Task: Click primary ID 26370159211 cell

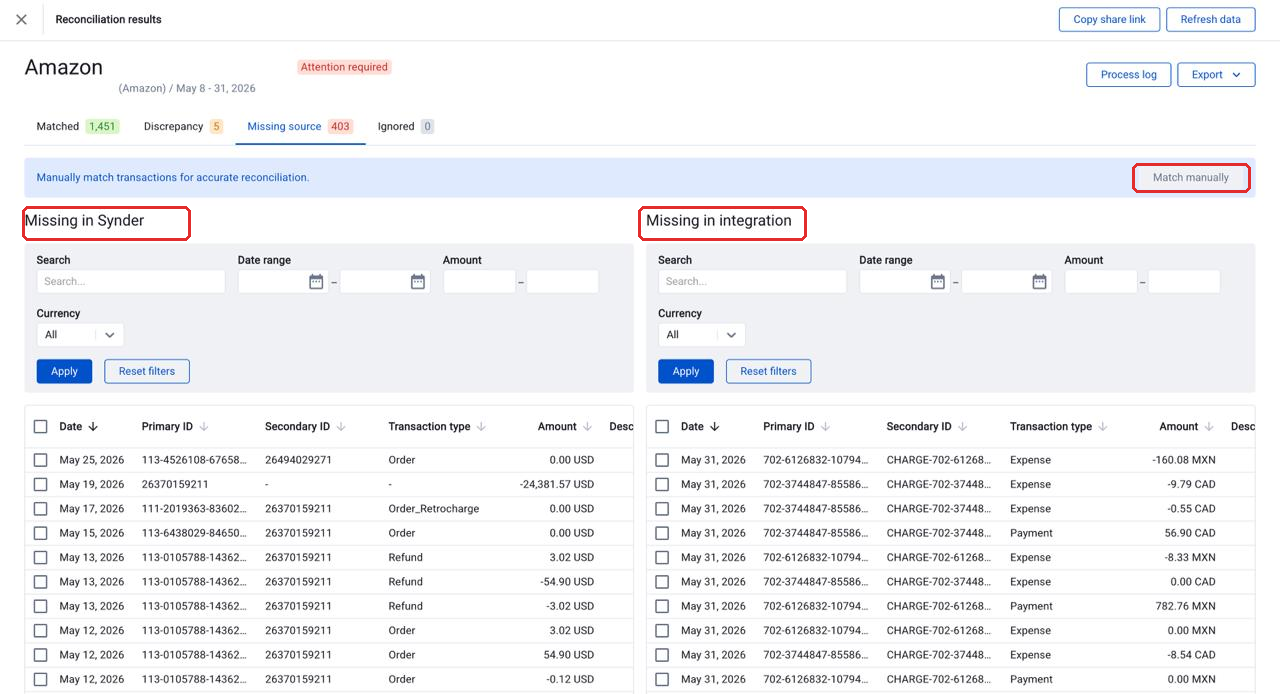Action: (x=175, y=484)
